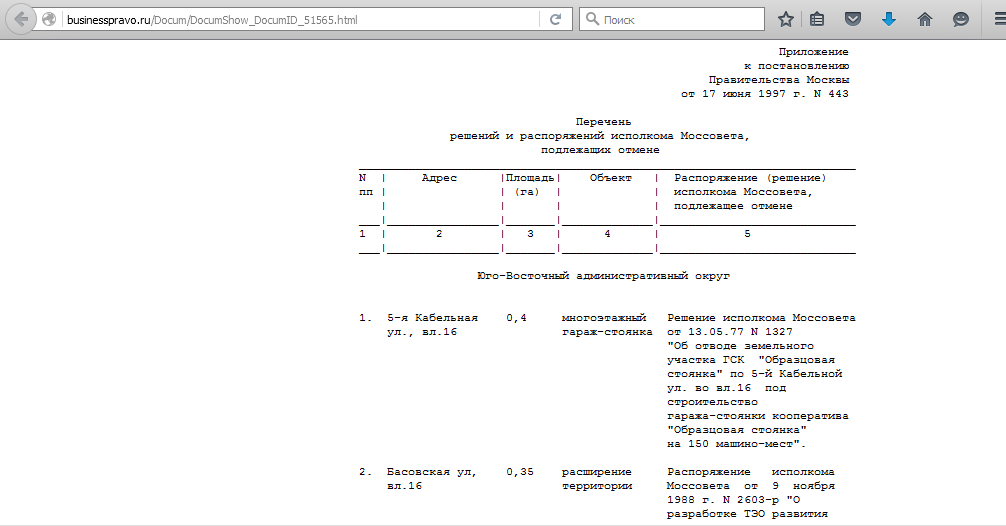Reload the current page
This screenshot has width=1006, height=526.
[555, 19]
